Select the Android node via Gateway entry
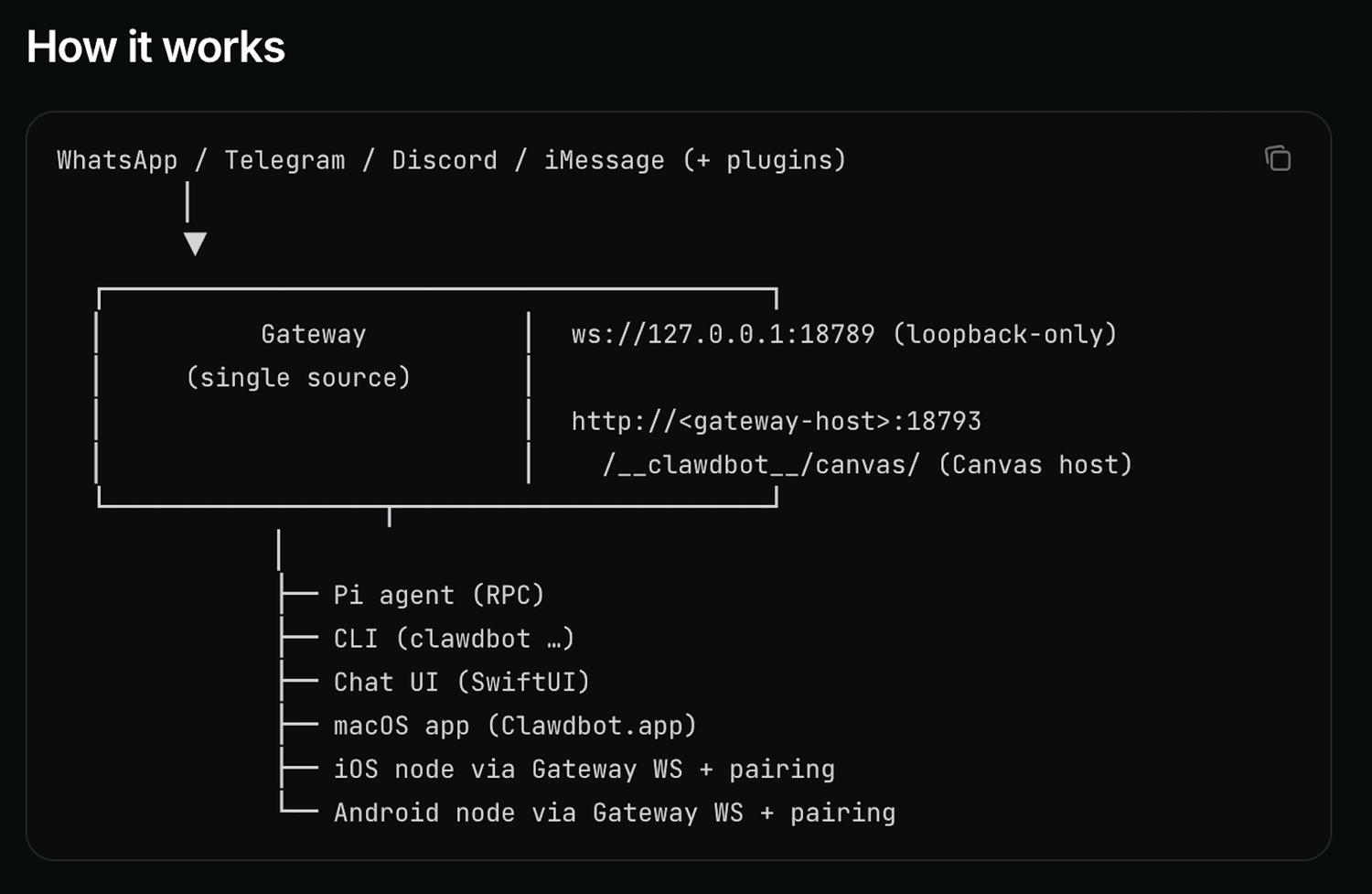Image resolution: width=1372 pixels, height=894 pixels. point(614,813)
